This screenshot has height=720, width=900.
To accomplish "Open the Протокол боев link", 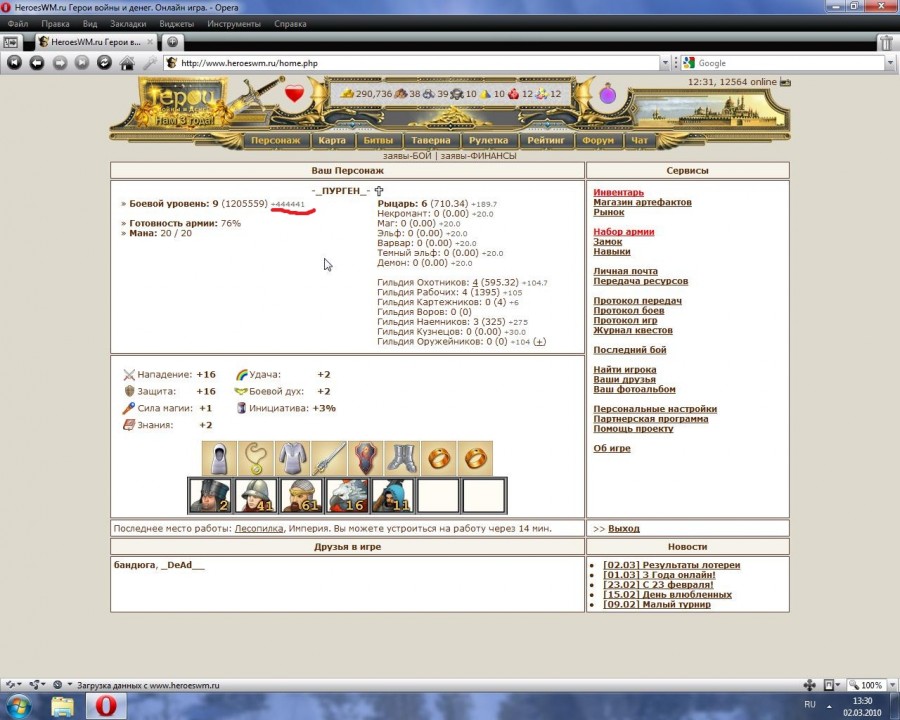I will pyautogui.click(x=629, y=311).
